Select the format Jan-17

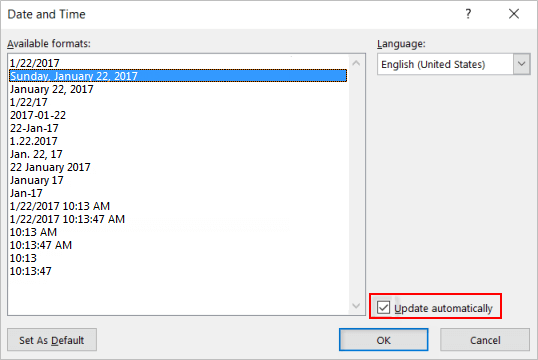pos(178,193)
